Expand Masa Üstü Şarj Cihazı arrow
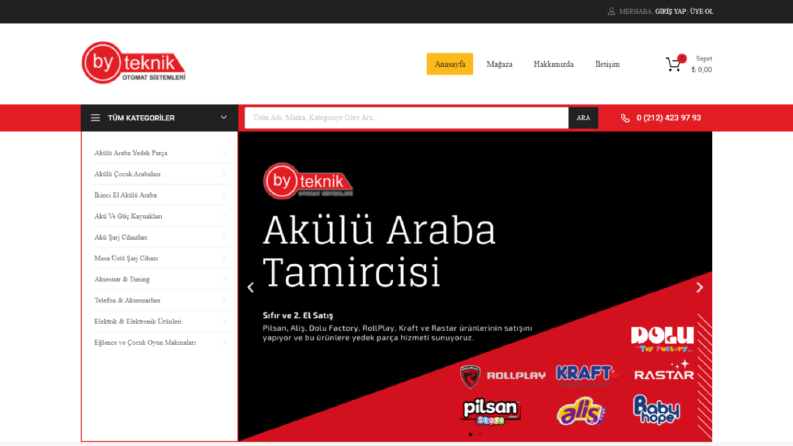Viewport: 793px width, 446px height. click(224, 258)
